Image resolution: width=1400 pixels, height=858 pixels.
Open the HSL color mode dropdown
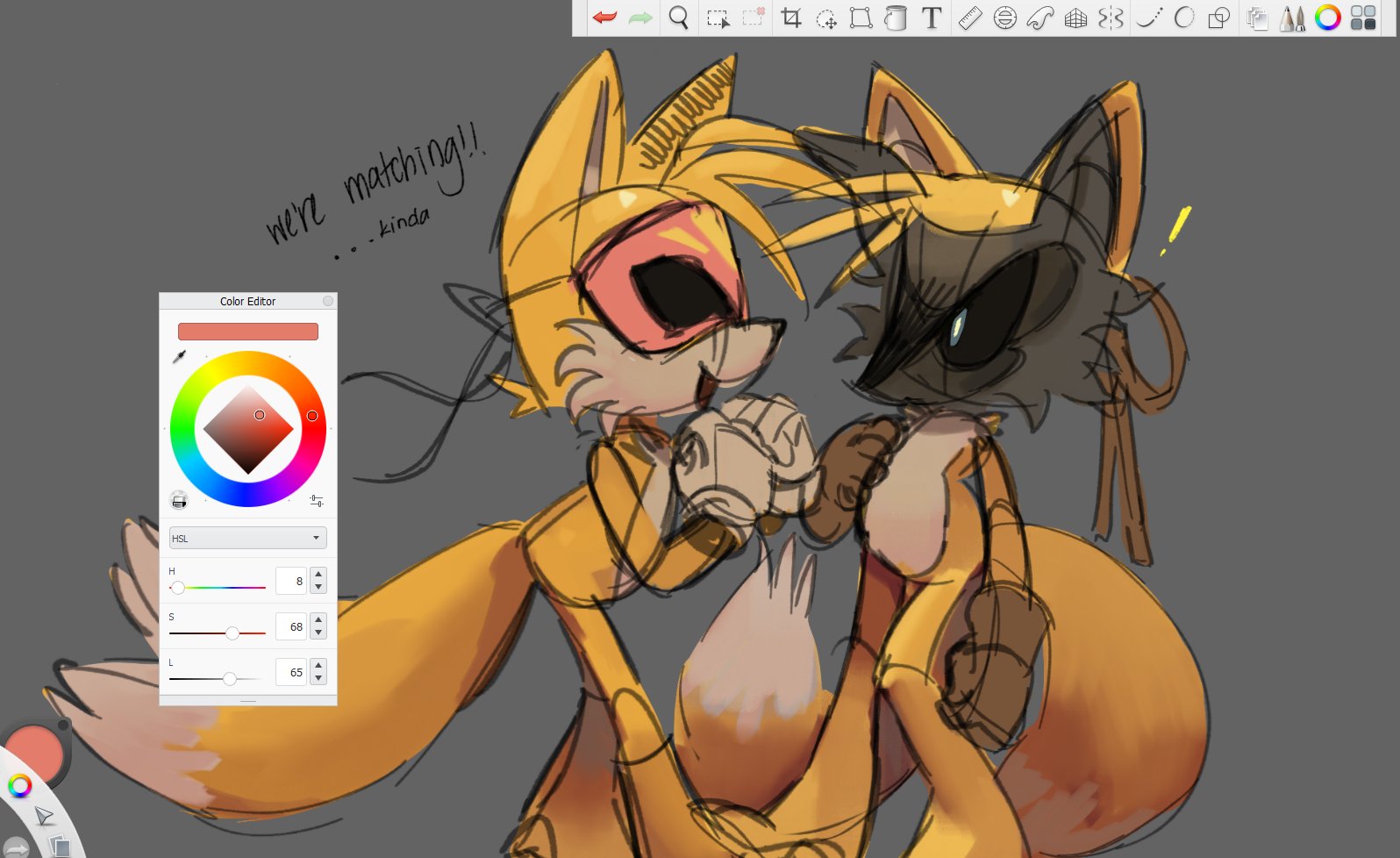click(248, 538)
